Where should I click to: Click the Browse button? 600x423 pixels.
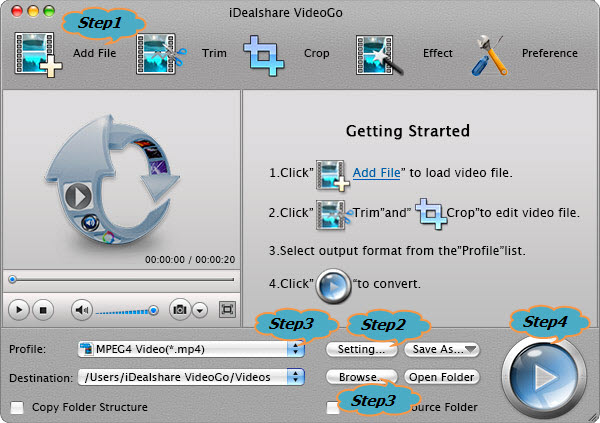coord(362,377)
